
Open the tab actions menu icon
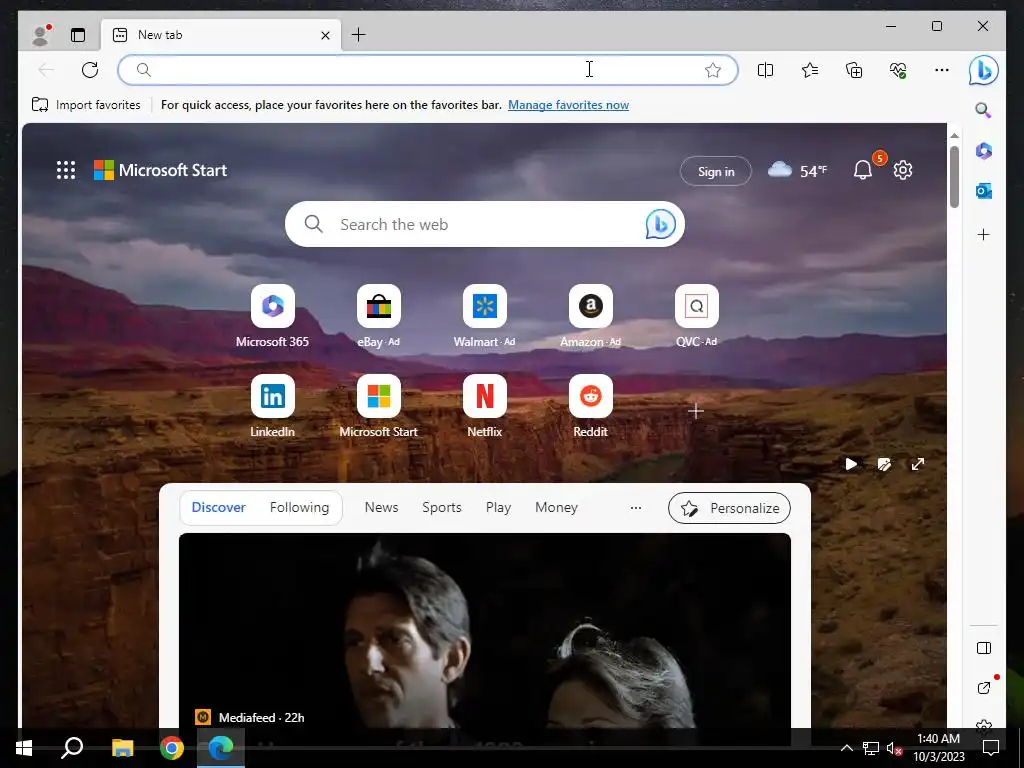78,35
